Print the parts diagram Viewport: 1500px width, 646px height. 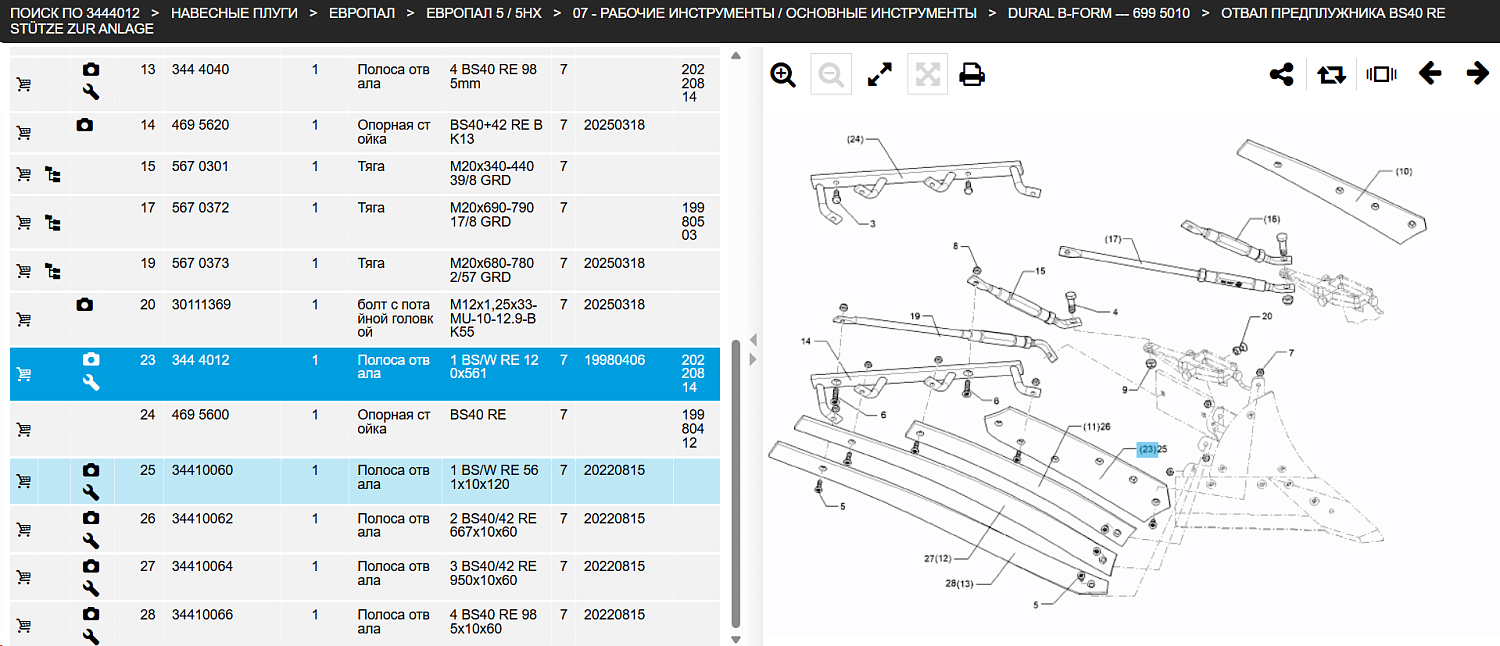pyautogui.click(x=972, y=75)
